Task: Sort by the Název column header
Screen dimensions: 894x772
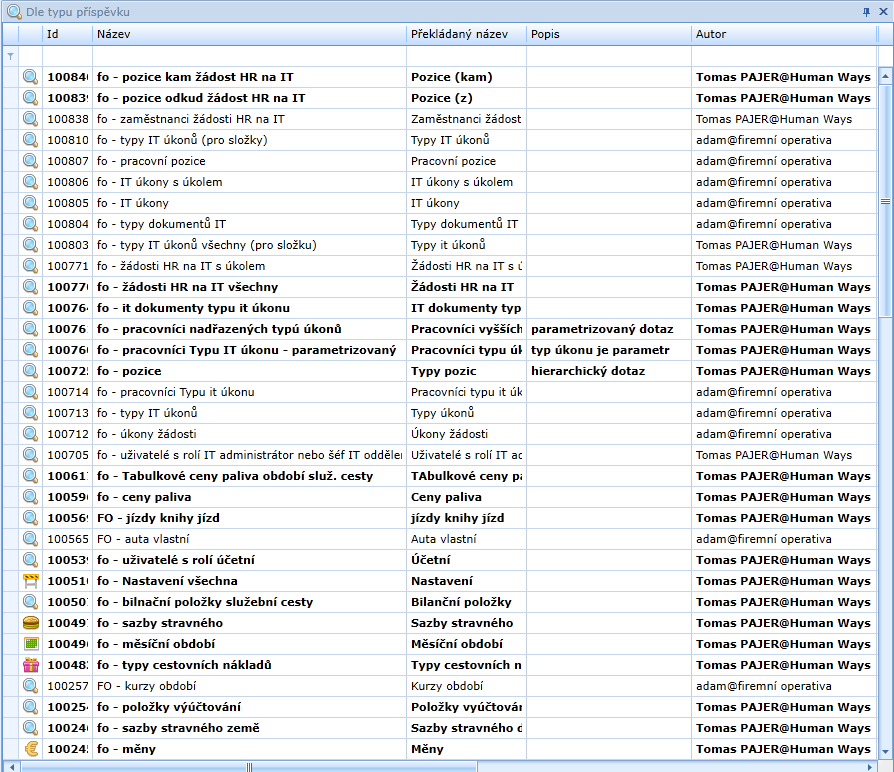Action: point(249,34)
